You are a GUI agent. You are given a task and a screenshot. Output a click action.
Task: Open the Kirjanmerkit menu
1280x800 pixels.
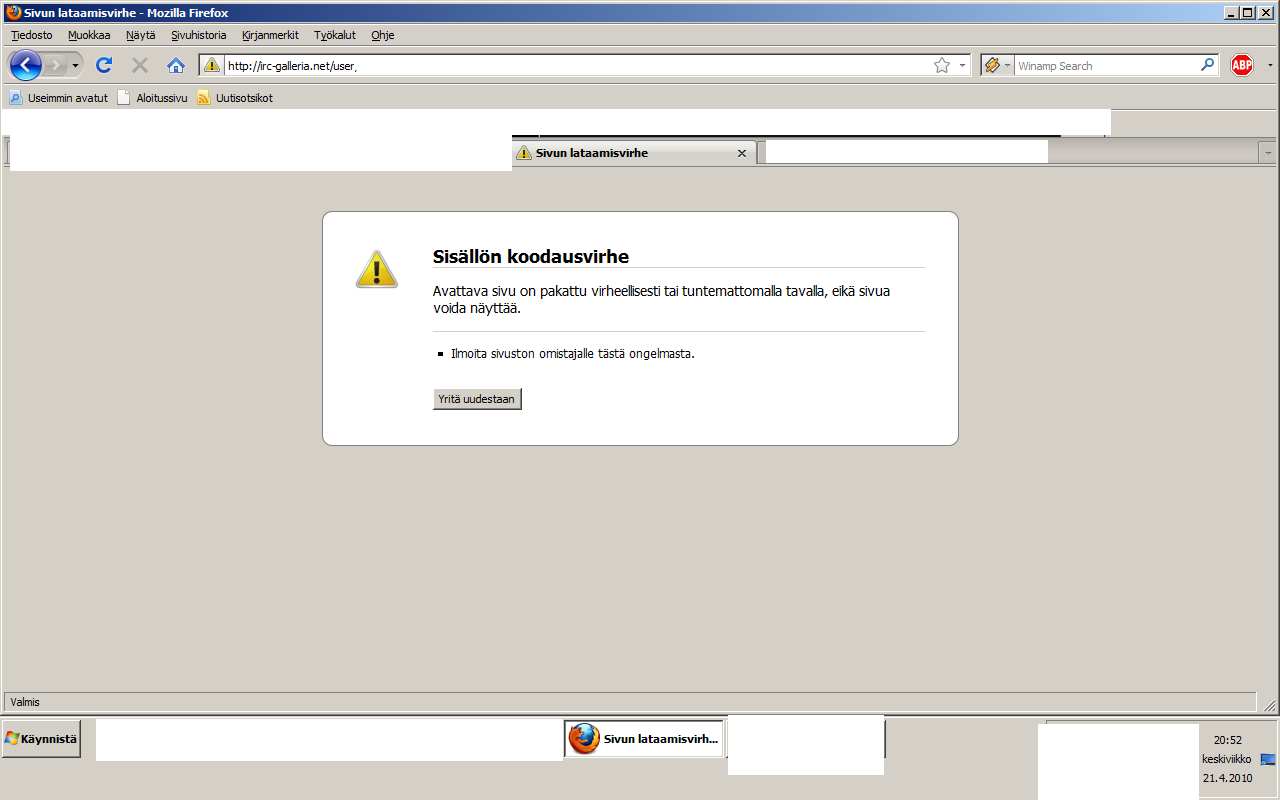(270, 35)
